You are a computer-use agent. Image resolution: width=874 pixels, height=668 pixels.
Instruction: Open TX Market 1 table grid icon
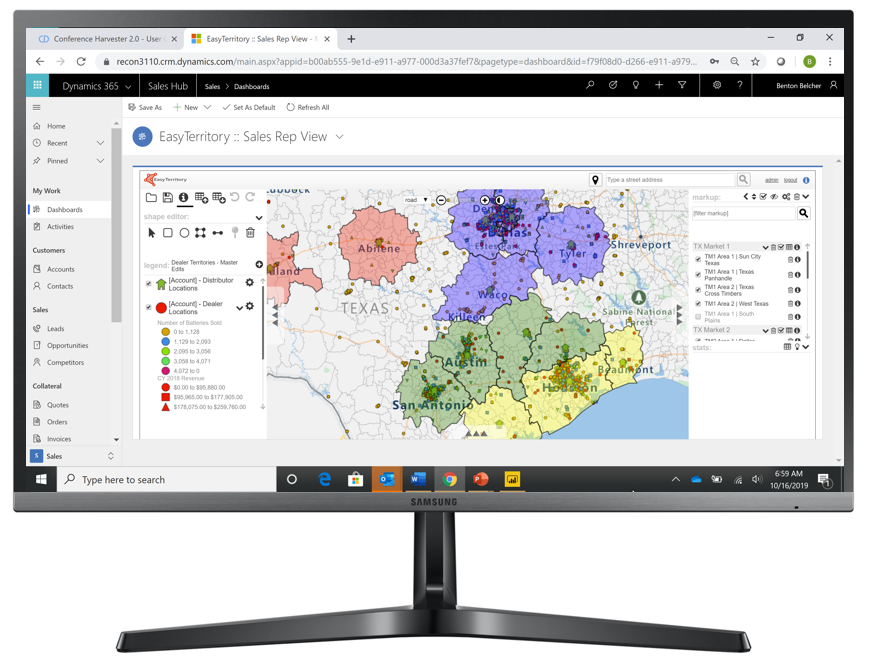click(x=789, y=246)
